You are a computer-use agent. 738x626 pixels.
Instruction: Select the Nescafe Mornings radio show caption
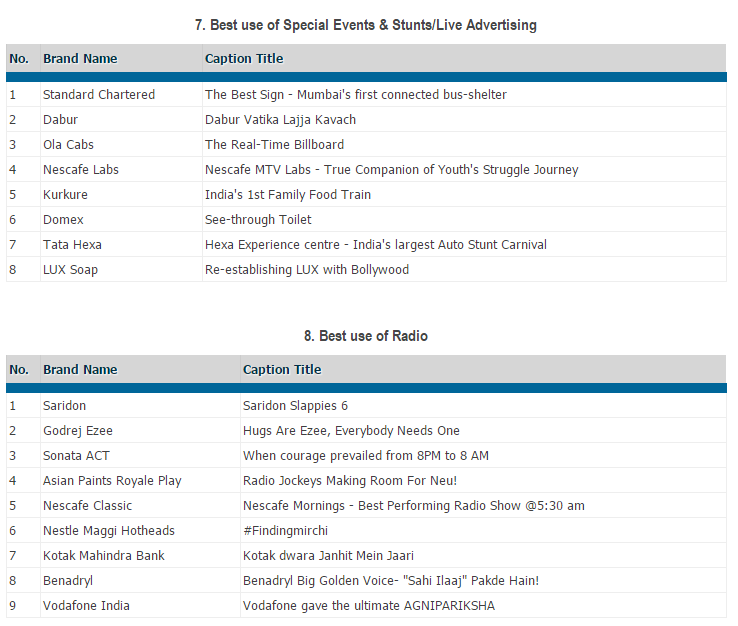[x=413, y=506]
